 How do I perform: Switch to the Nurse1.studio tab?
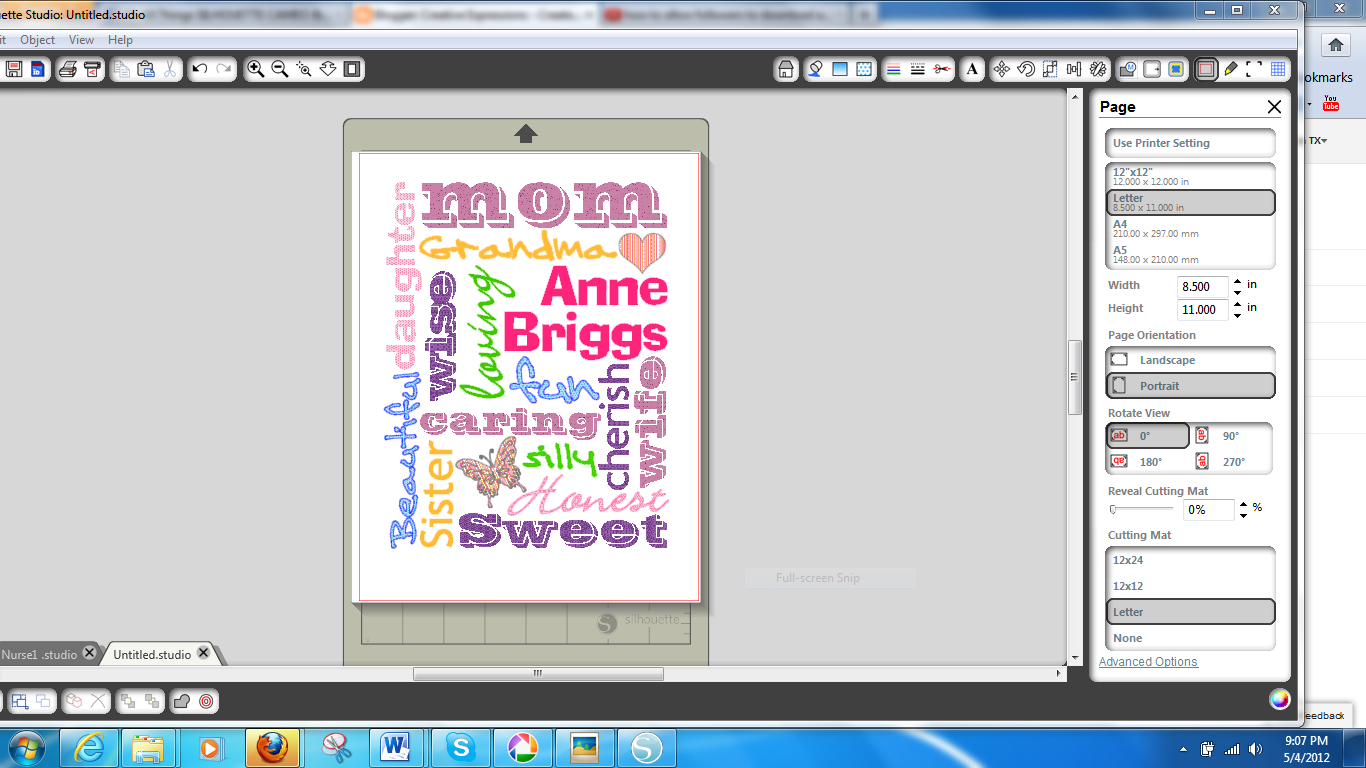point(40,653)
